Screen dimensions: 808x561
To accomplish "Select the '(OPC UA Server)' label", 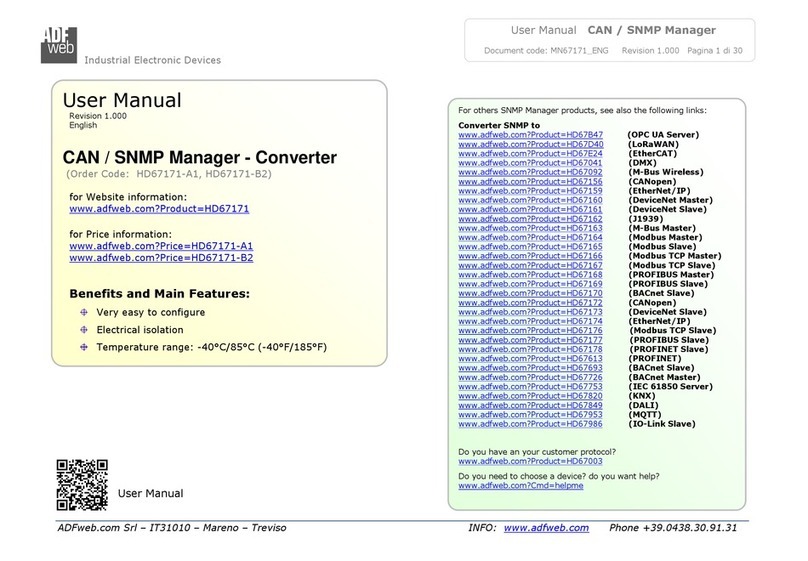I will [x=663, y=134].
